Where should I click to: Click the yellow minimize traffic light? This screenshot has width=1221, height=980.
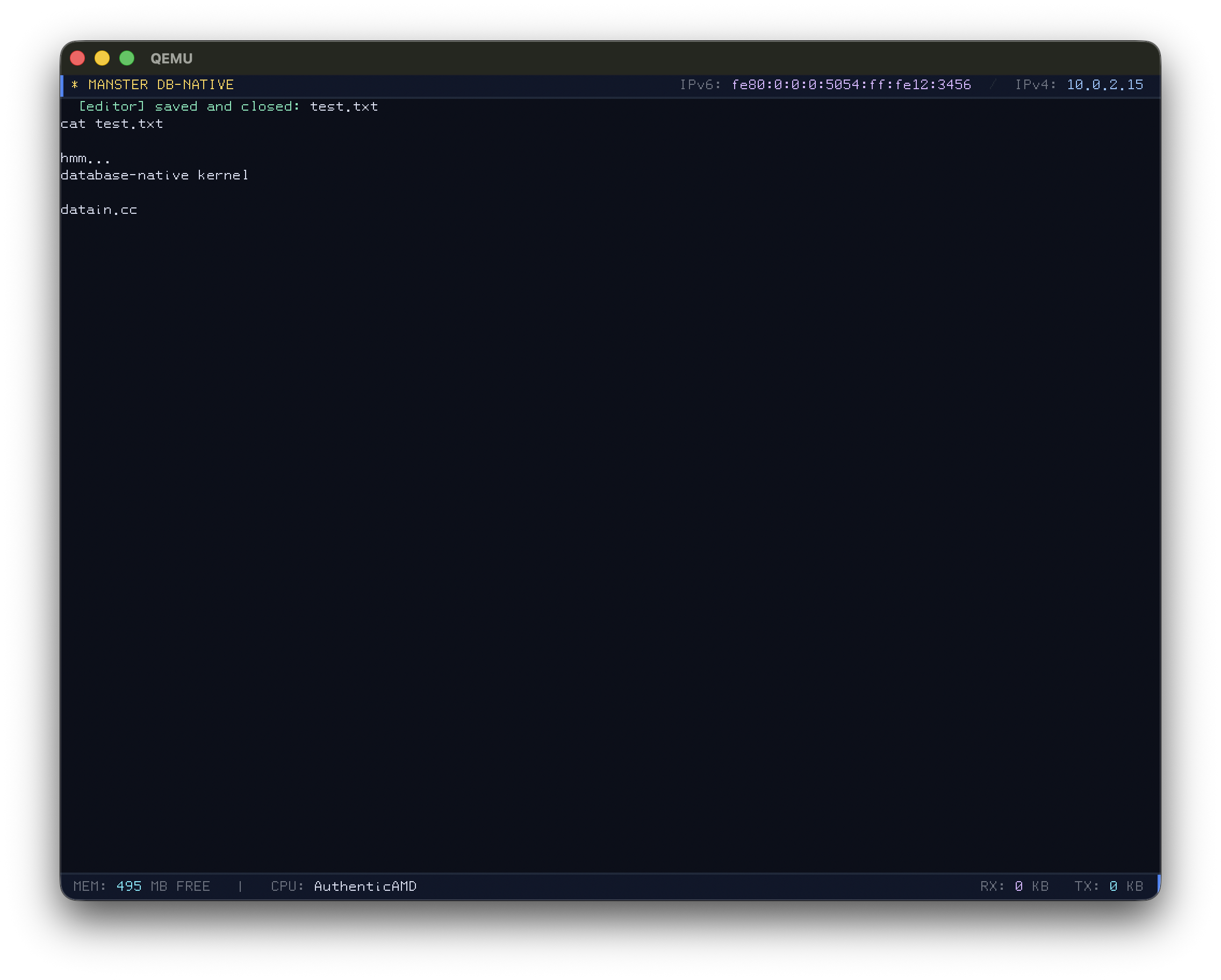103,59
